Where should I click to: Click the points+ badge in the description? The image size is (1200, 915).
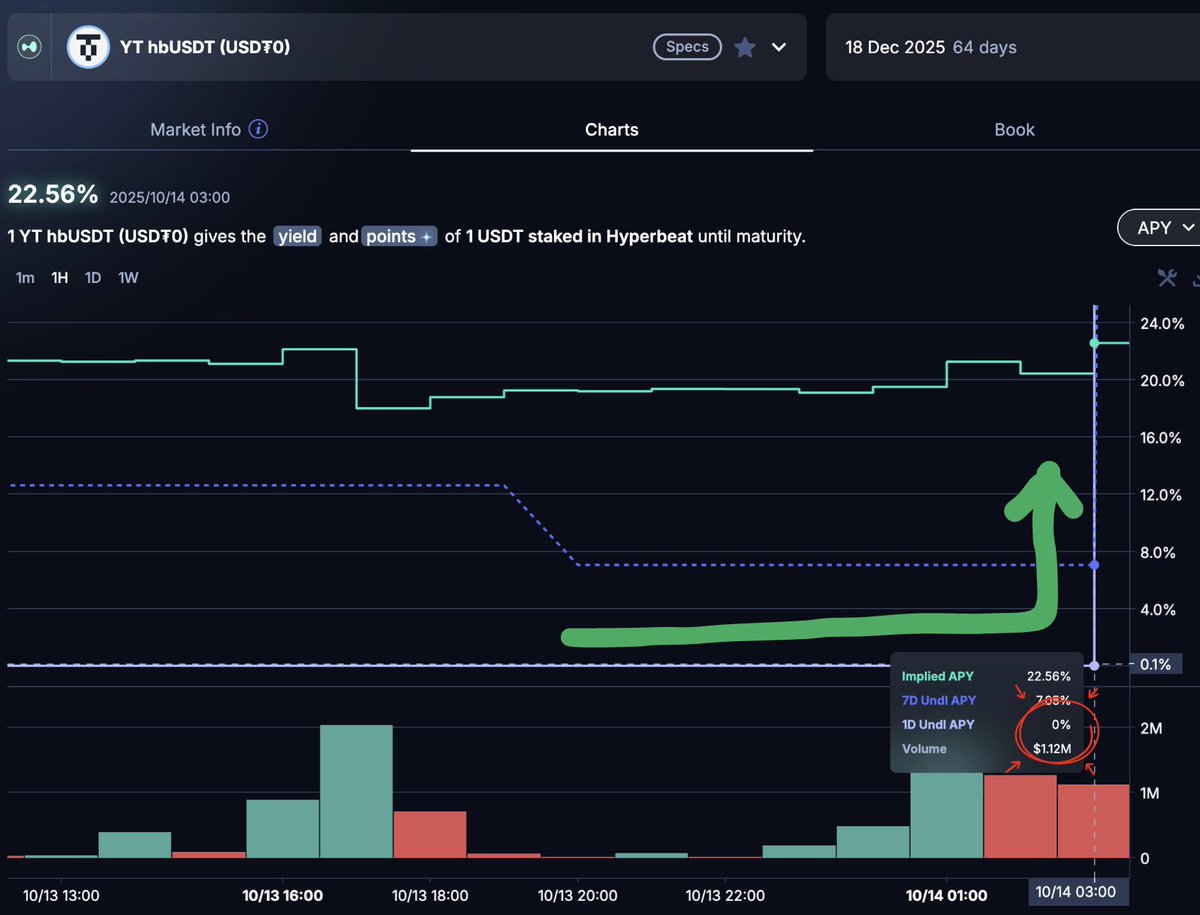tap(399, 236)
